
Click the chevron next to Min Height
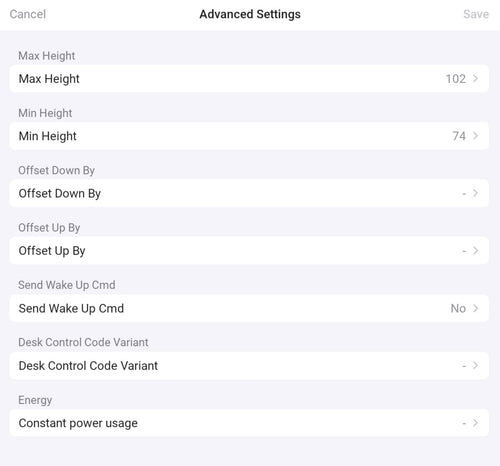[476, 136]
